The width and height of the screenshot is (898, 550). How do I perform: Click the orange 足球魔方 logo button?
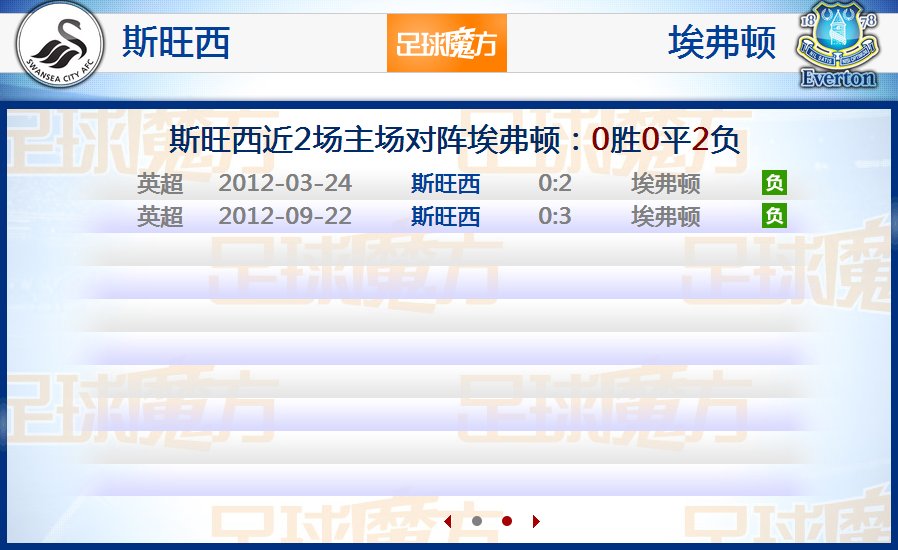tap(447, 43)
